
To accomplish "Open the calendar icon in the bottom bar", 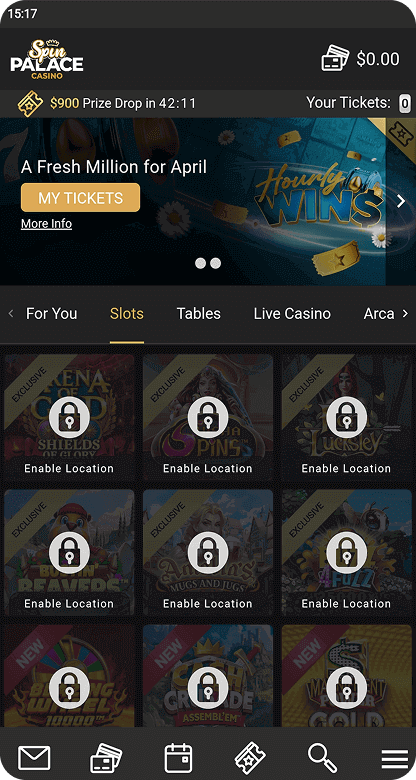I will tap(178, 758).
